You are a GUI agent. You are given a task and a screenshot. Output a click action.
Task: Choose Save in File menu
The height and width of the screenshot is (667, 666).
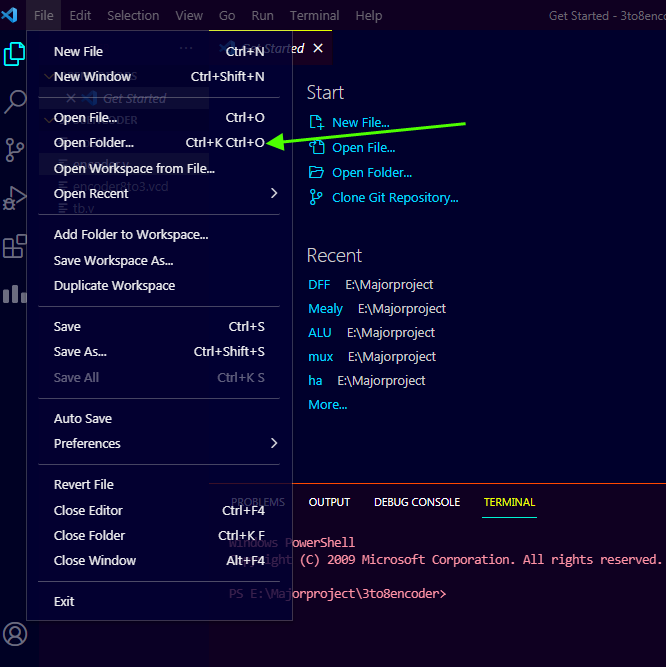coord(159,327)
